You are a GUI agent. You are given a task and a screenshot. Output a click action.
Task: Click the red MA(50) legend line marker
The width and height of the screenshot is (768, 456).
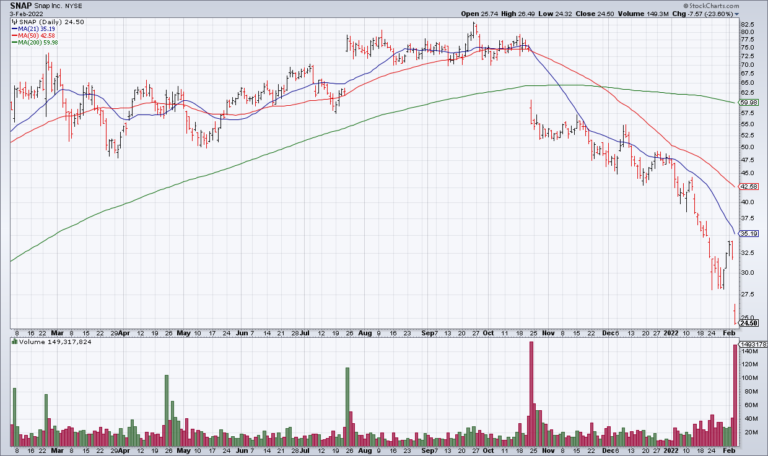click(15, 36)
